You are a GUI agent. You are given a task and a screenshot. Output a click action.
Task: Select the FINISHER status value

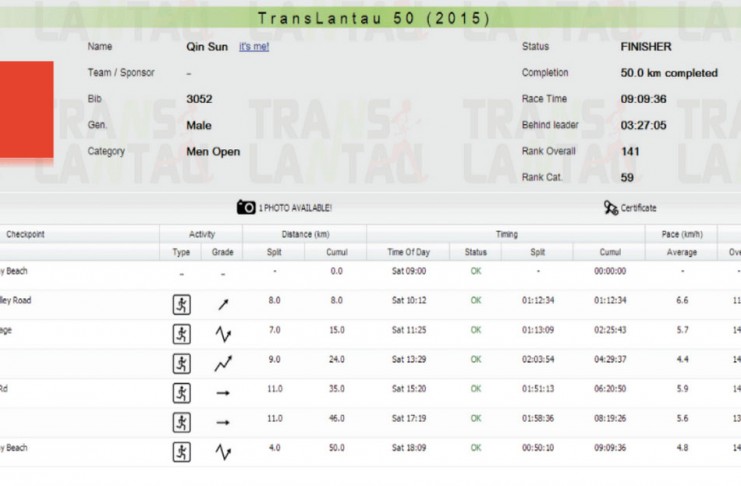tap(646, 47)
